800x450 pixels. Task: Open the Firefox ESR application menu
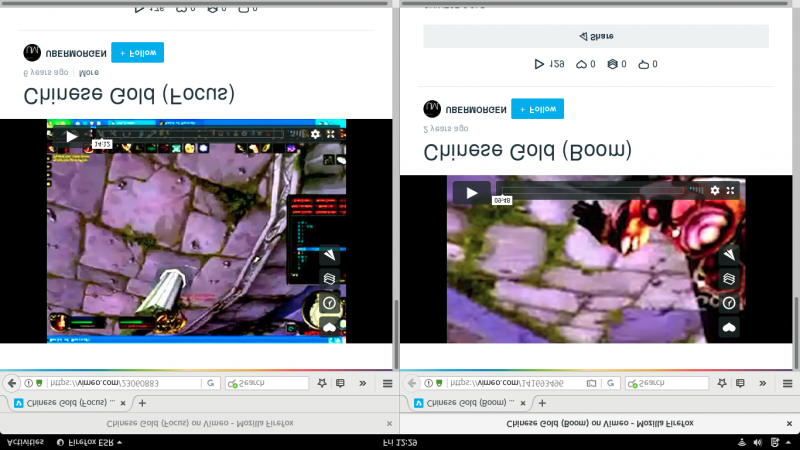point(89,442)
